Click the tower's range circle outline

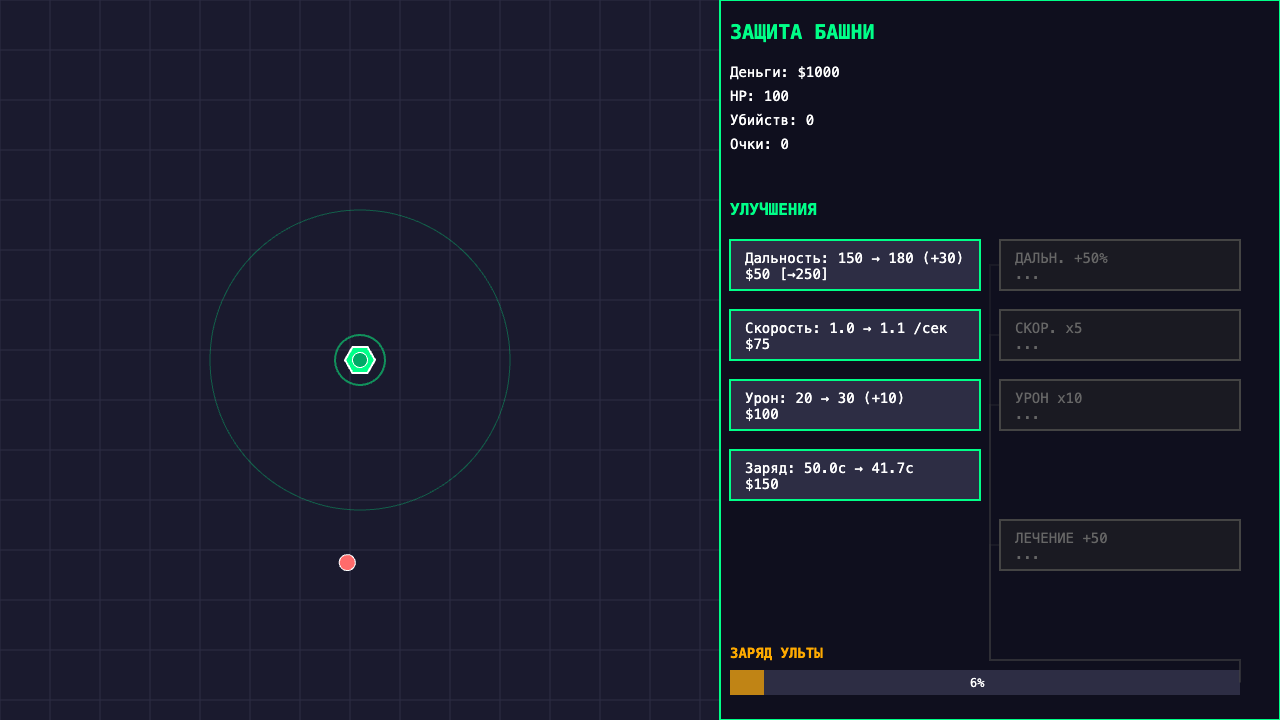point(360,210)
